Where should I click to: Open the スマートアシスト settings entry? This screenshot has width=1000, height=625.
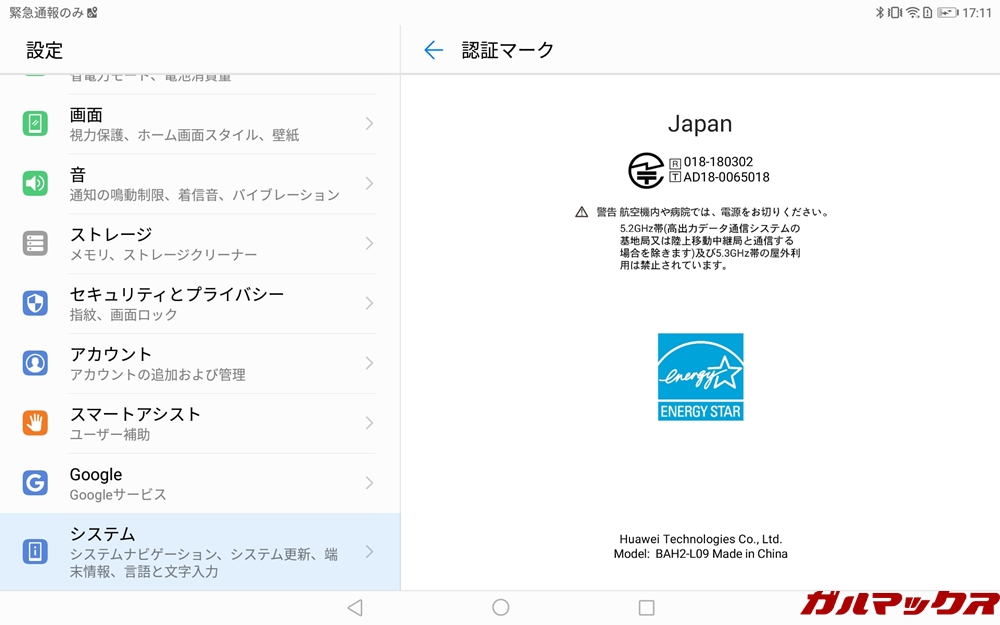pos(200,423)
